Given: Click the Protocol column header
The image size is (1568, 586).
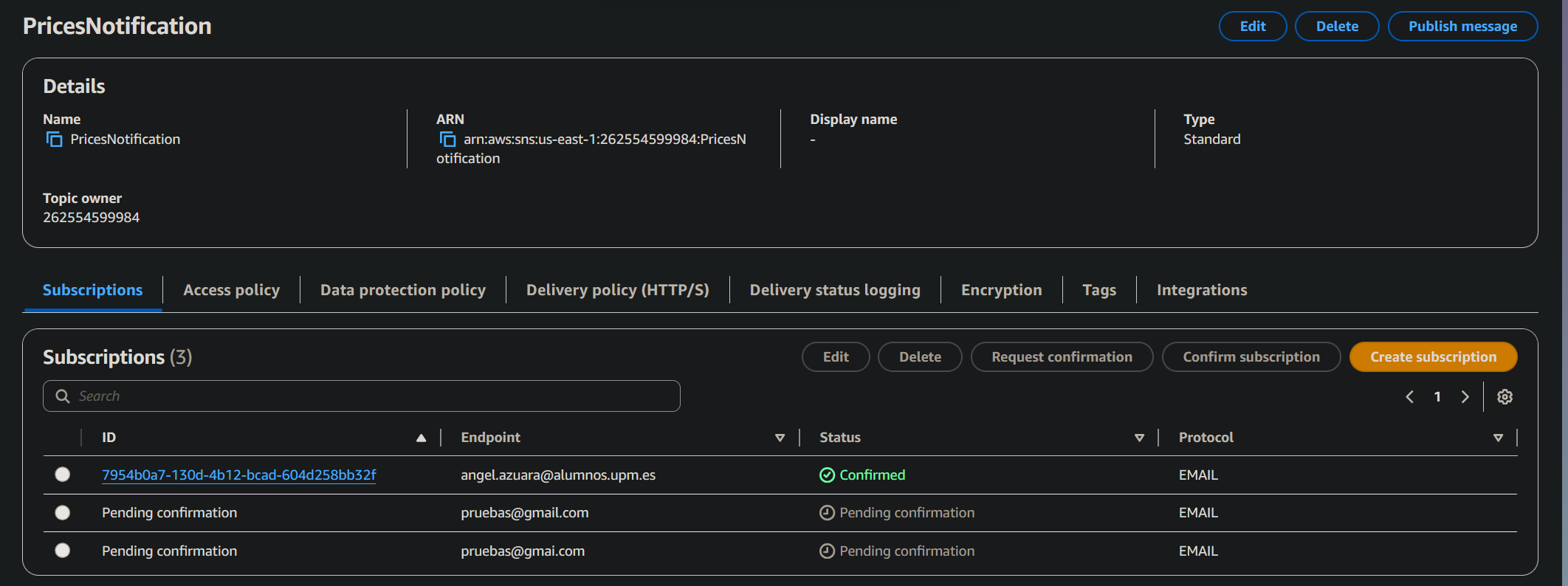Looking at the screenshot, I should [x=1206, y=438].
